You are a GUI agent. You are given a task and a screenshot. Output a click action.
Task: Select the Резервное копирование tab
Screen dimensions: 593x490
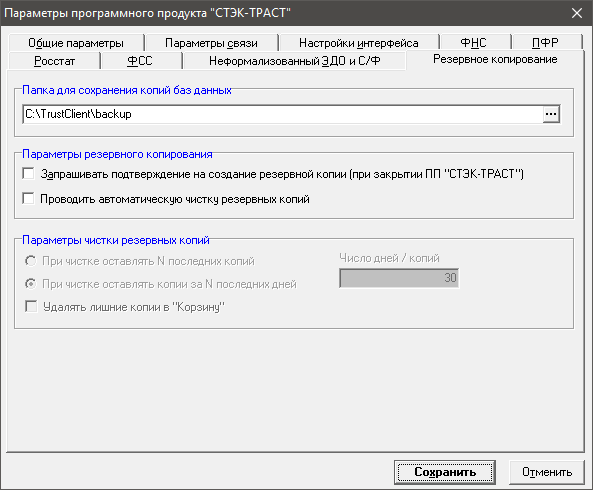coord(495,59)
